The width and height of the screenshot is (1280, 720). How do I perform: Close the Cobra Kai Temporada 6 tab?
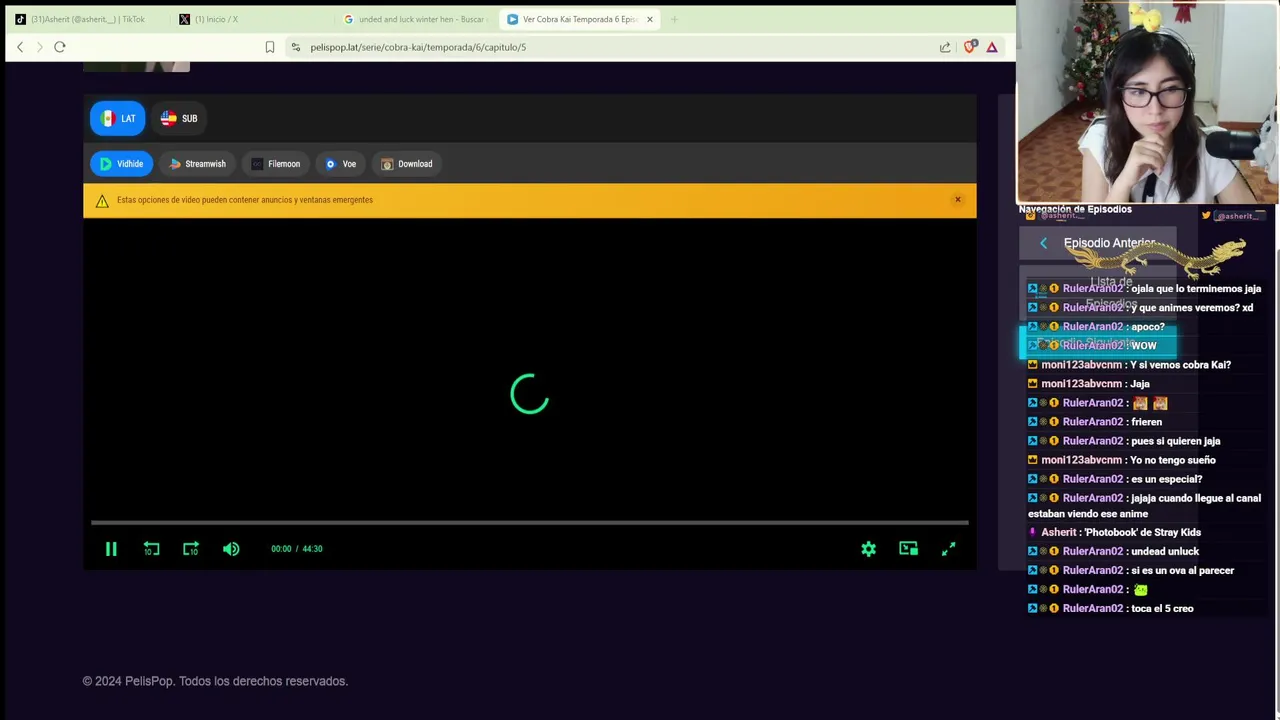[650, 19]
